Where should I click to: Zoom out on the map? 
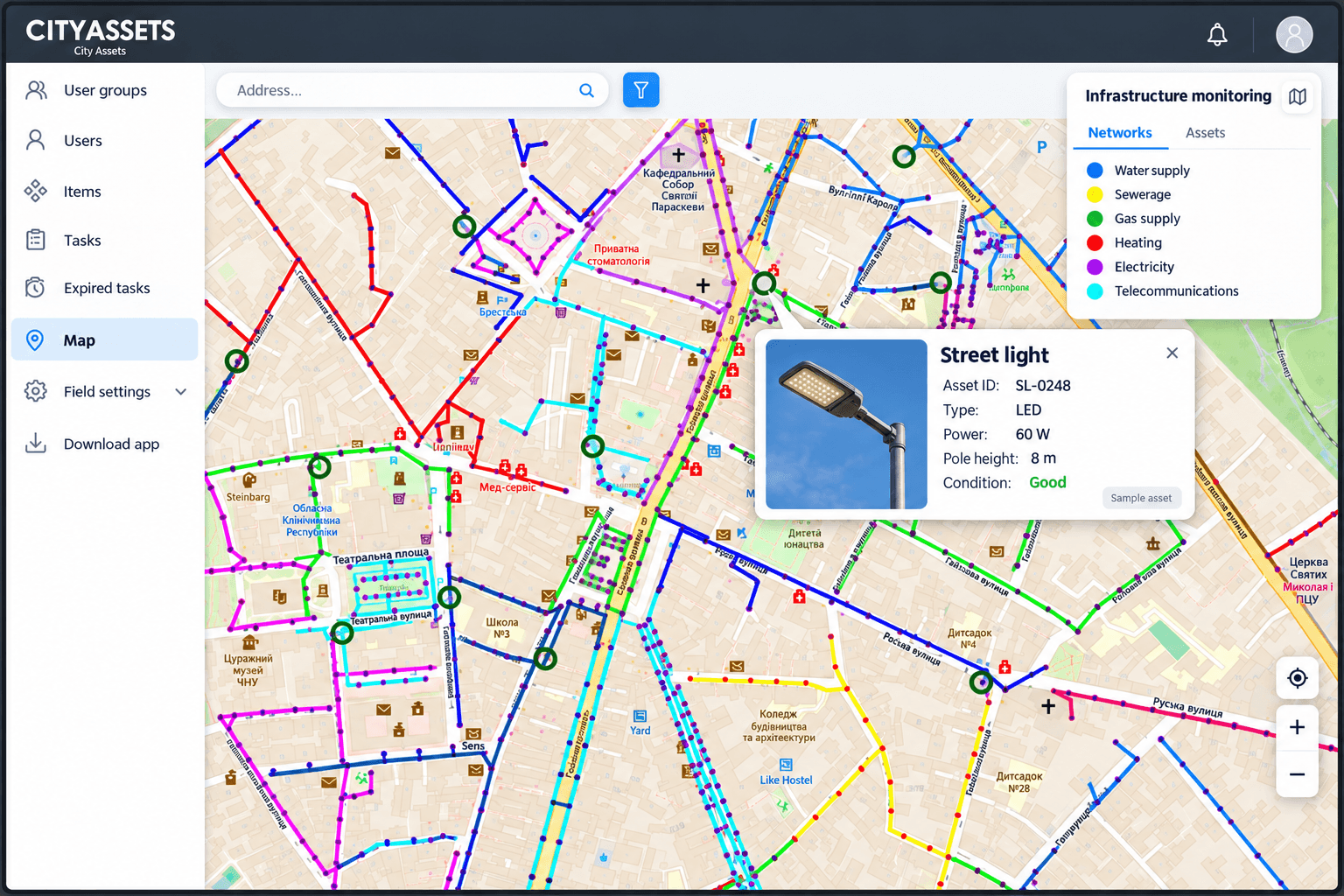(1298, 774)
